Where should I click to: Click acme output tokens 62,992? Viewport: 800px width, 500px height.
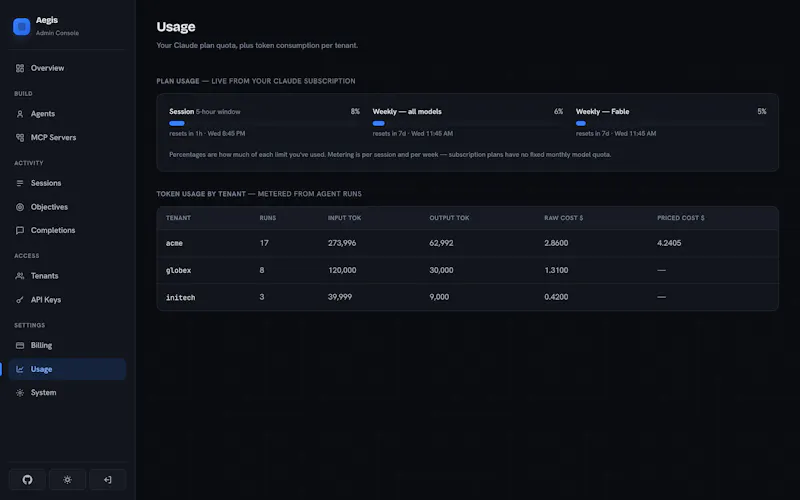(x=441, y=243)
